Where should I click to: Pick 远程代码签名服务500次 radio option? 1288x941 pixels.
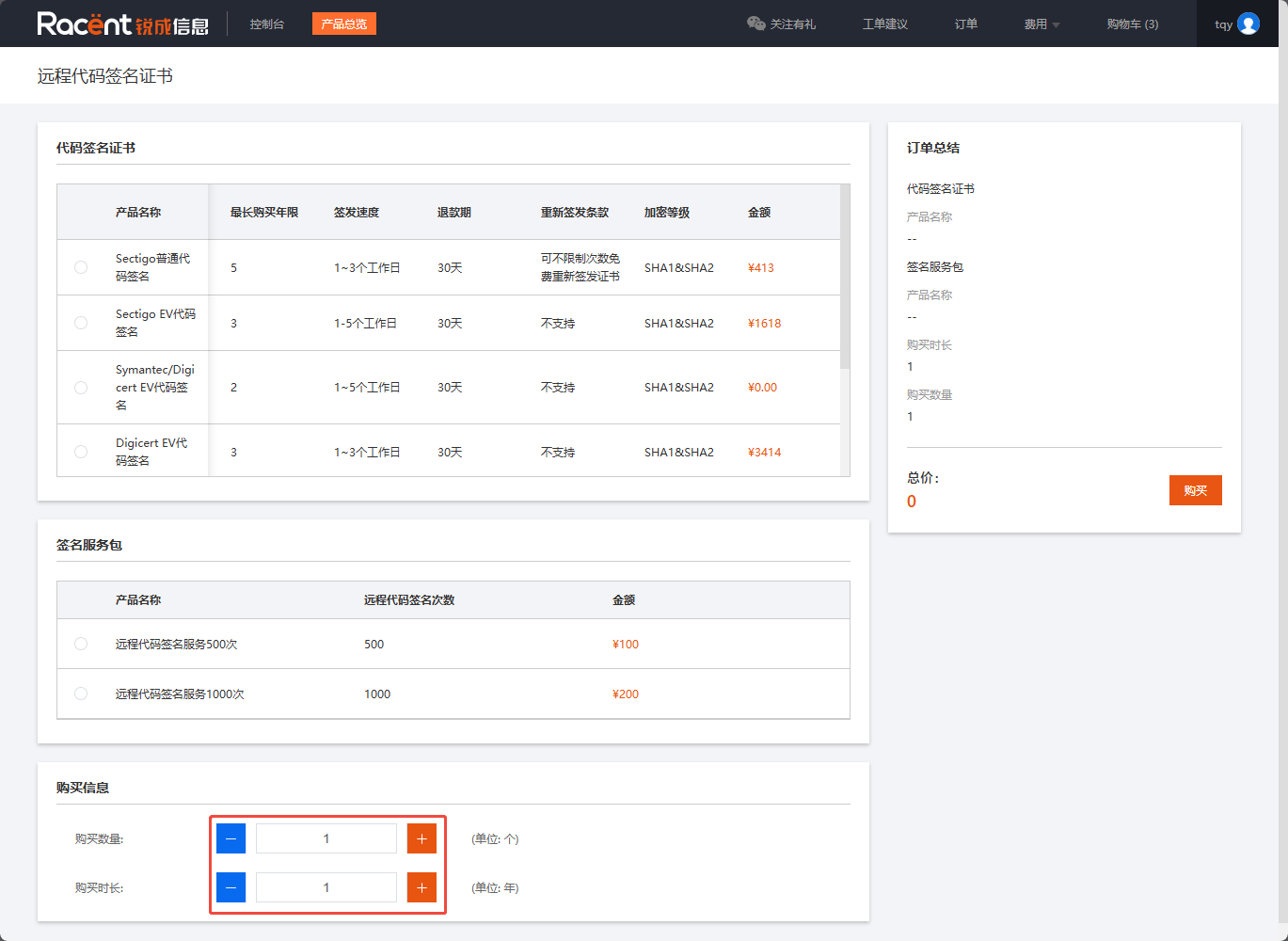point(81,644)
